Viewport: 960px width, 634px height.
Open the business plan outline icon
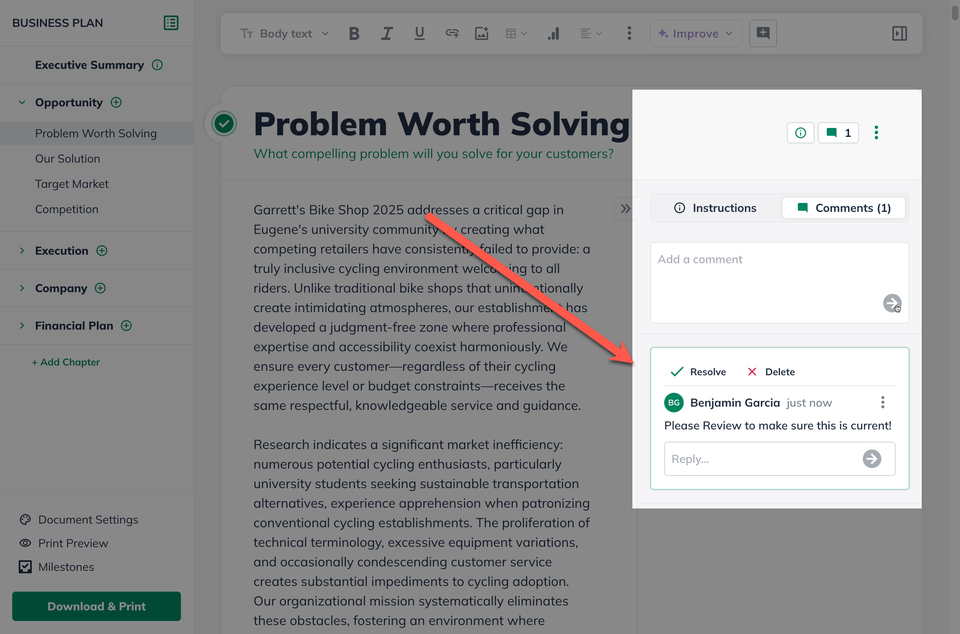[x=171, y=23]
